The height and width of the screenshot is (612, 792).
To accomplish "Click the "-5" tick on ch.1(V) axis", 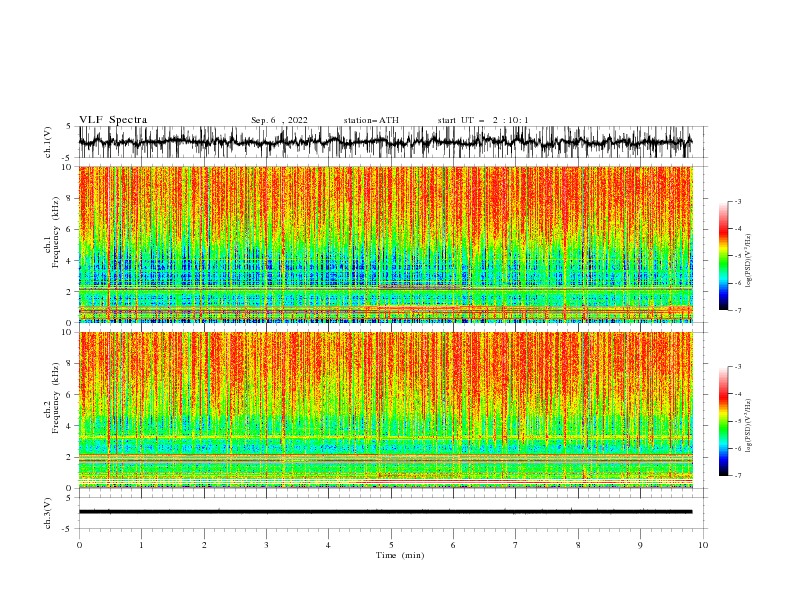I will click(67, 158).
